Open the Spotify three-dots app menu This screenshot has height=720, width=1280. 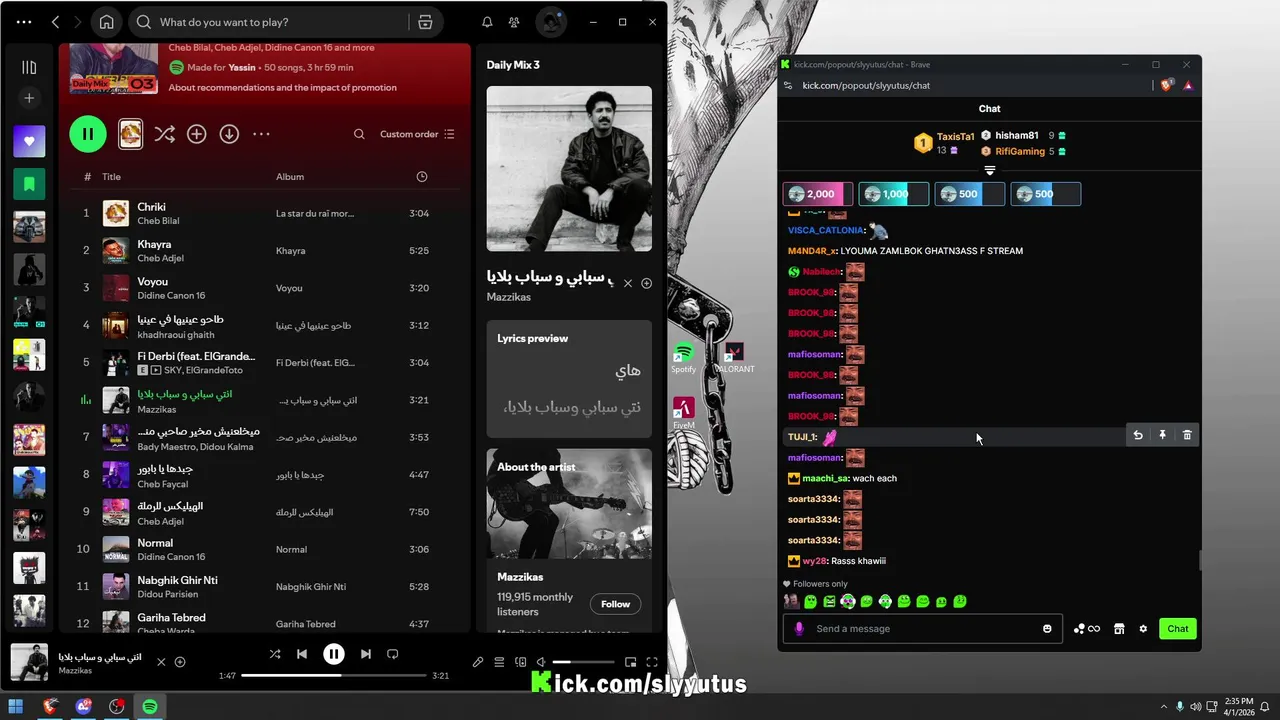pyautogui.click(x=24, y=22)
